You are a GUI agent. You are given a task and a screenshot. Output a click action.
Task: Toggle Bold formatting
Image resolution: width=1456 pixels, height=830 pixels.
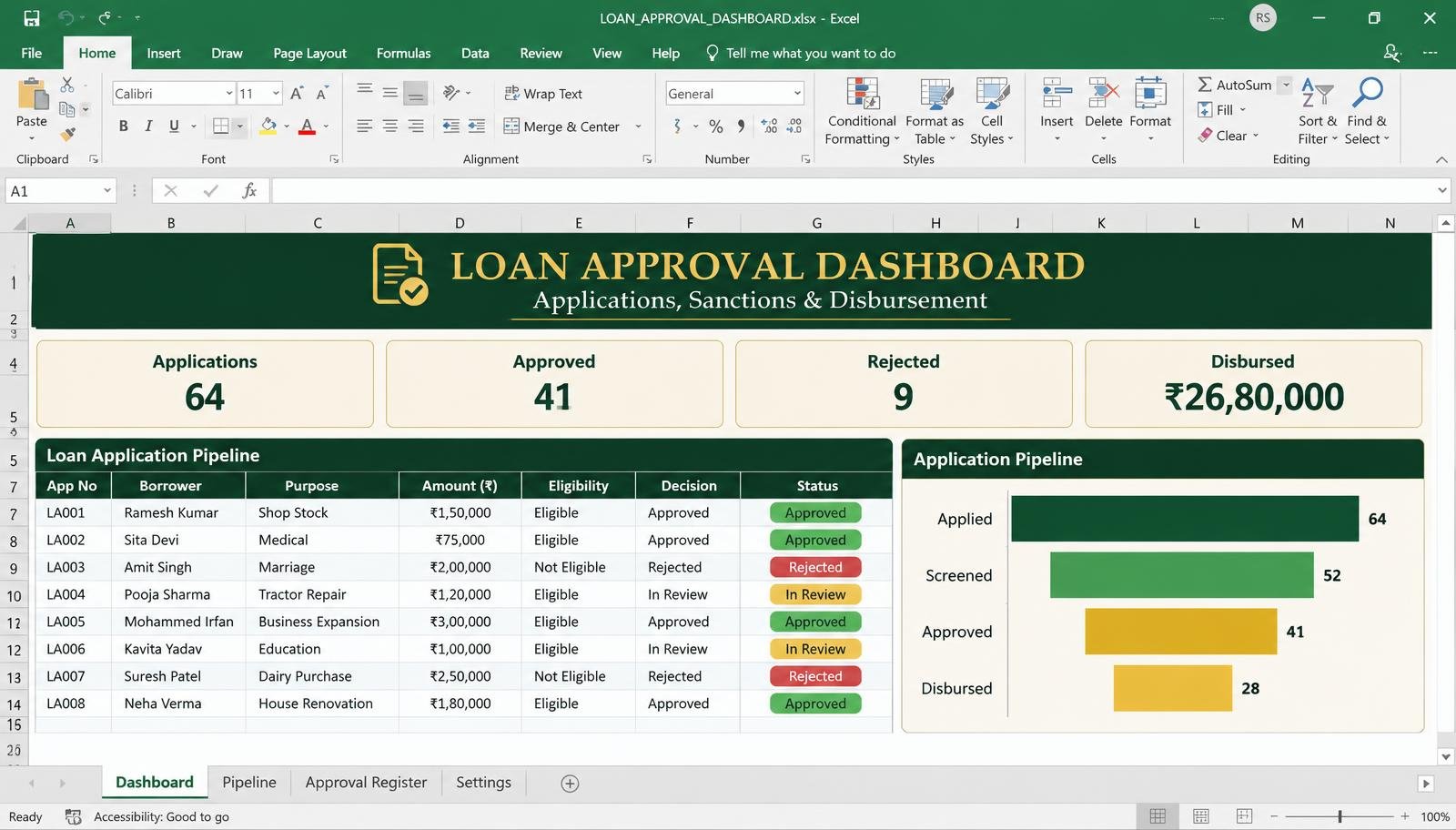click(x=124, y=127)
